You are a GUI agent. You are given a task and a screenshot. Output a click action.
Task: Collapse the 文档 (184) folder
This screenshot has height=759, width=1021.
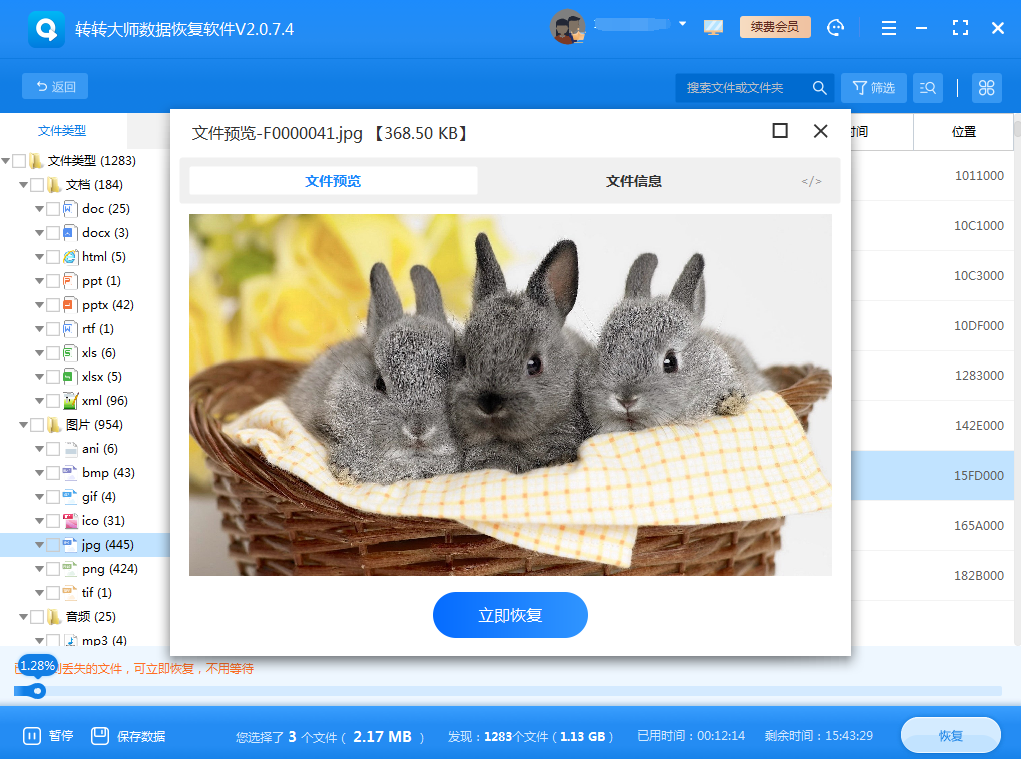(23, 185)
